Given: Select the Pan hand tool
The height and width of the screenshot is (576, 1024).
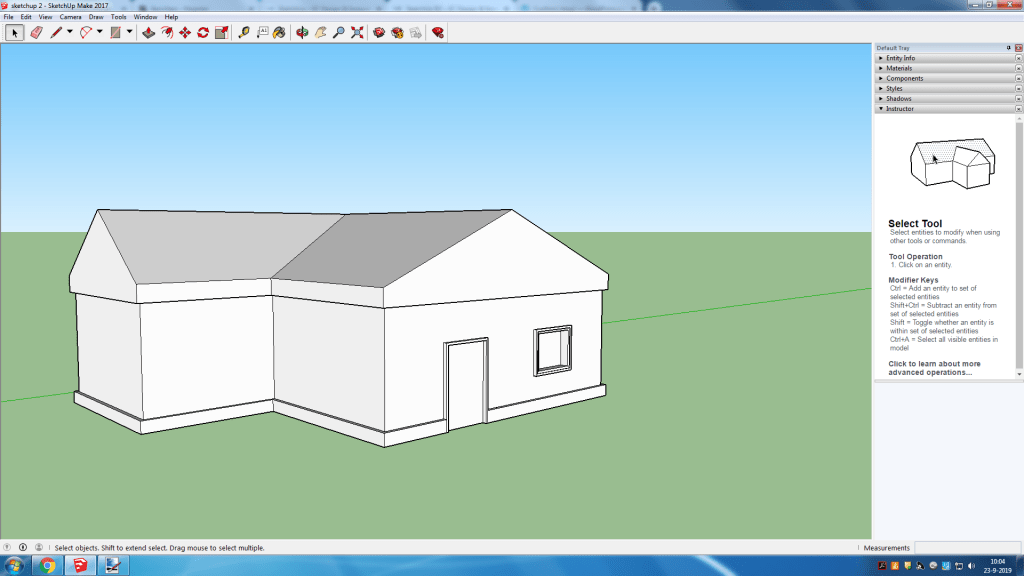Looking at the screenshot, I should click(321, 33).
